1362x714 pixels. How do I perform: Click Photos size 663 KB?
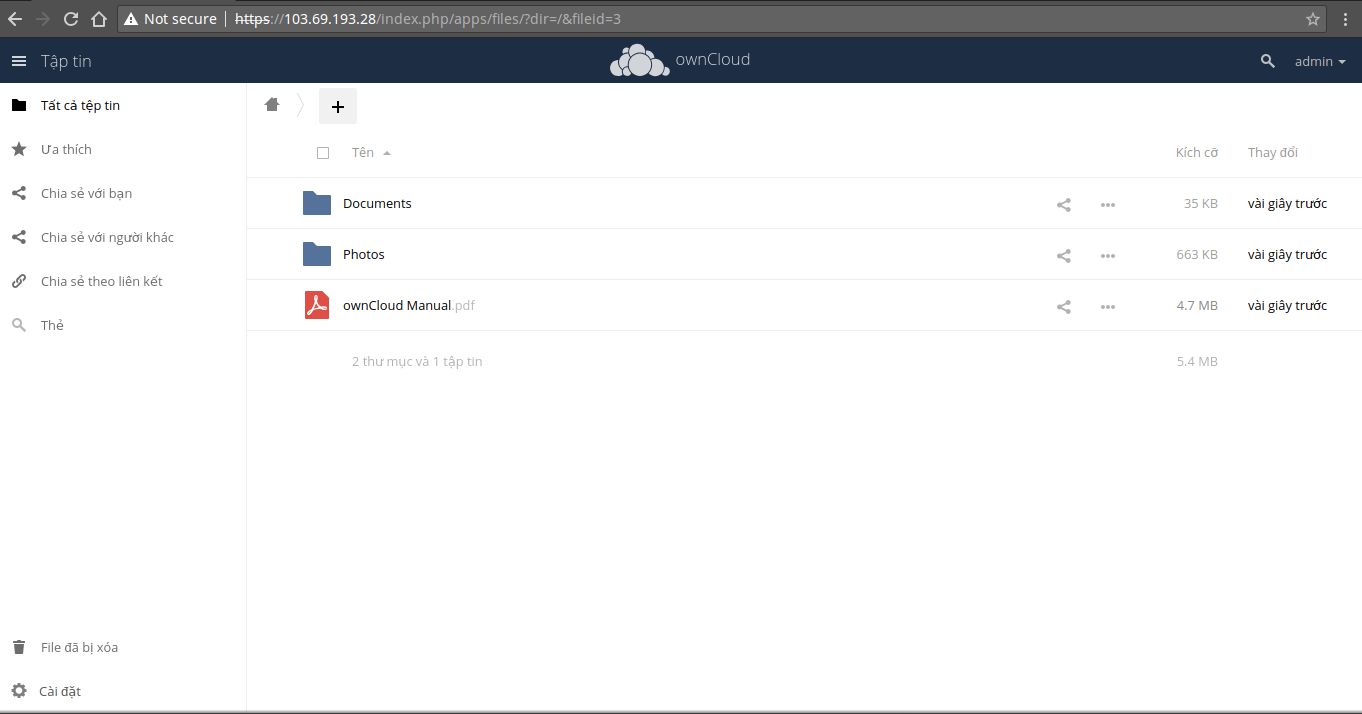coord(1197,254)
